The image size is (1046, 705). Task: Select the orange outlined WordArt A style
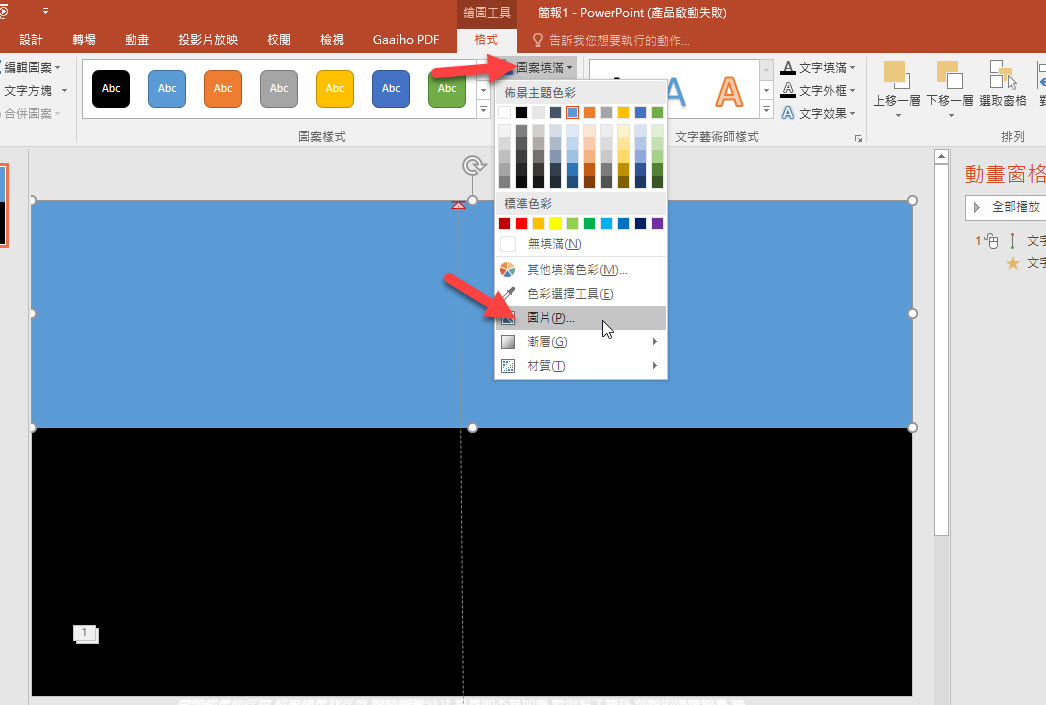[x=728, y=91]
